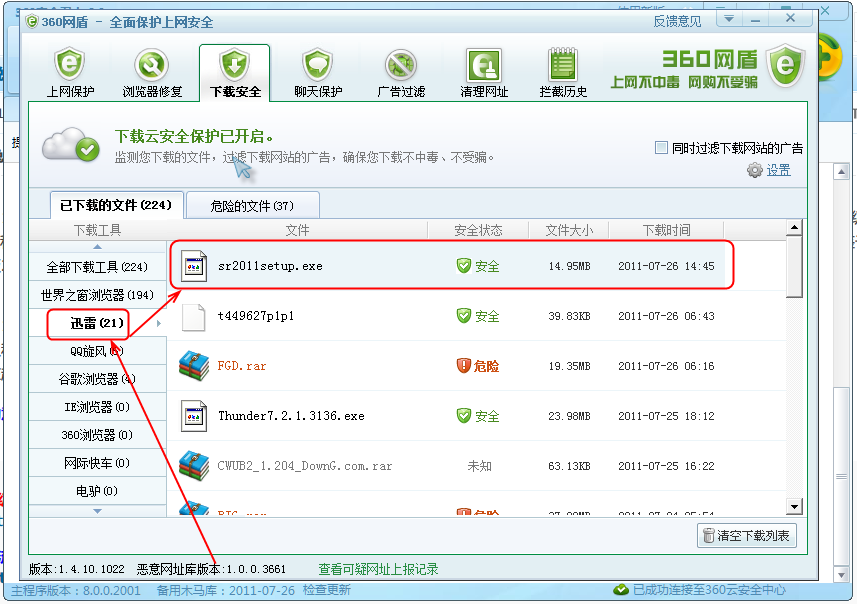The height and width of the screenshot is (604, 857).
Task: Click the cloud protection status icon
Action: pyautogui.click(x=71, y=145)
